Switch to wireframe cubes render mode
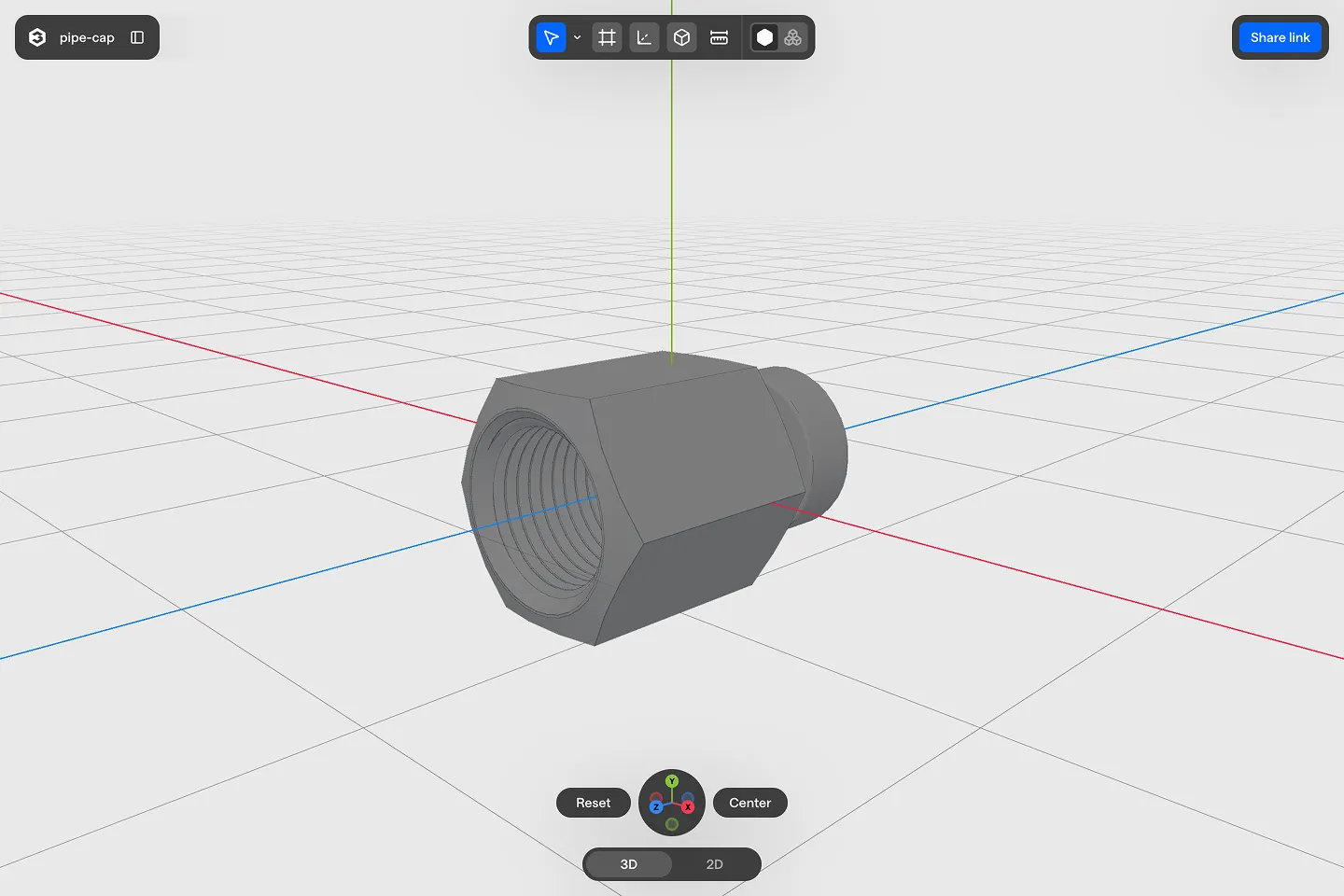The image size is (1344, 896). [x=793, y=37]
